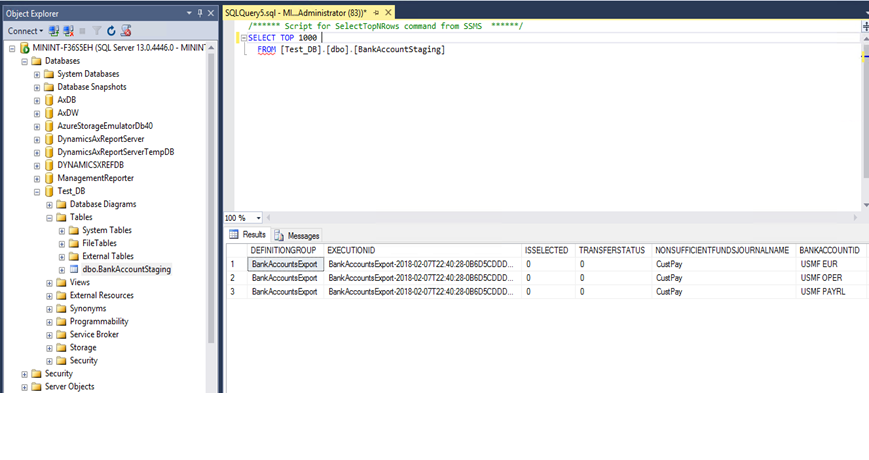Select row header 3 in results grid
This screenshot has width=869, height=460.
[236, 292]
